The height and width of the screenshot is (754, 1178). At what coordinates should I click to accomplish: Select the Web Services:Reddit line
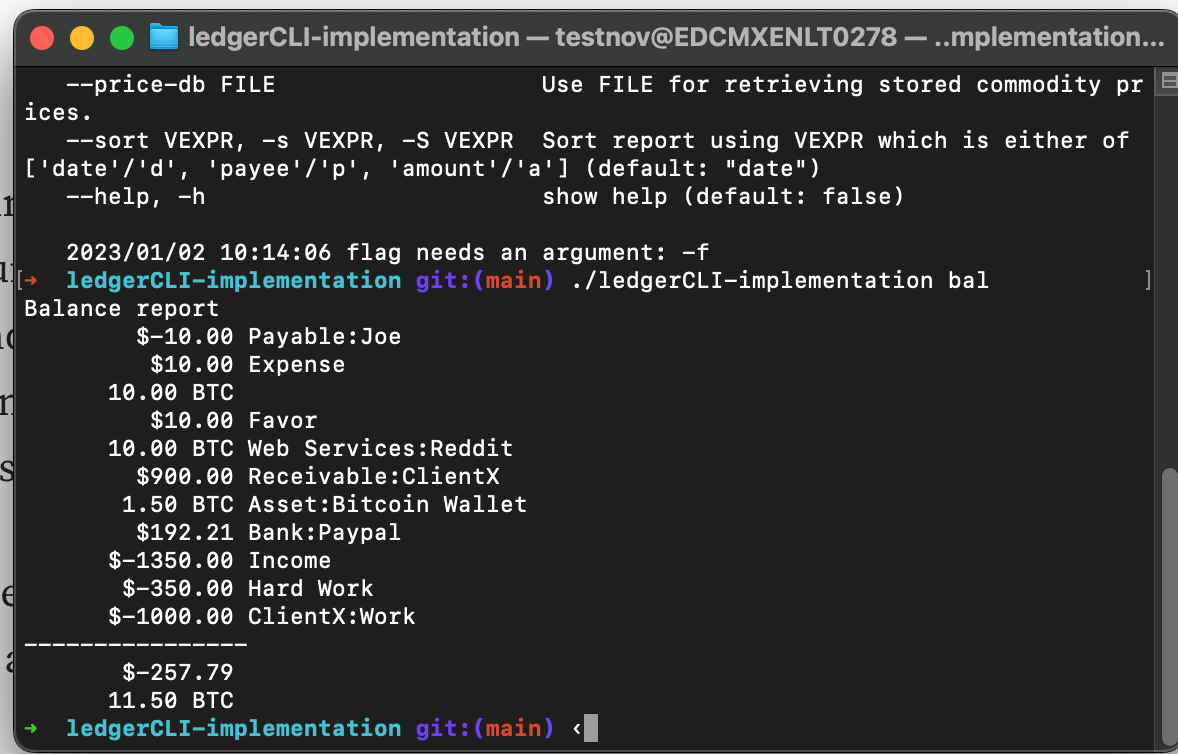(310, 448)
